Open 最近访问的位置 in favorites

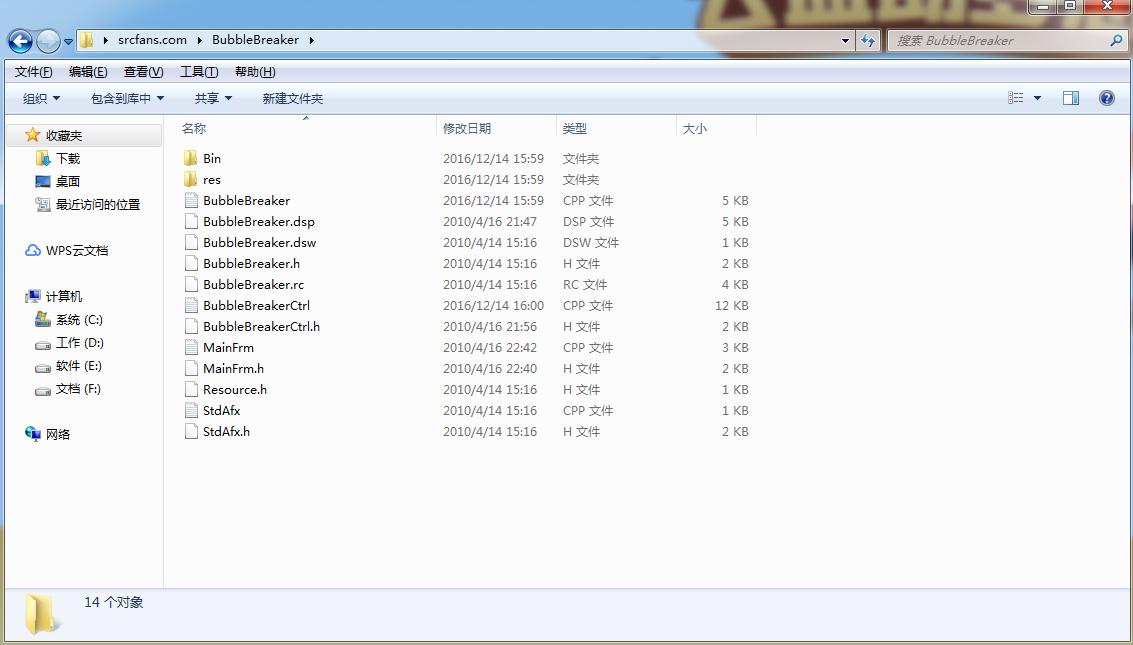pyautogui.click(x=98, y=204)
